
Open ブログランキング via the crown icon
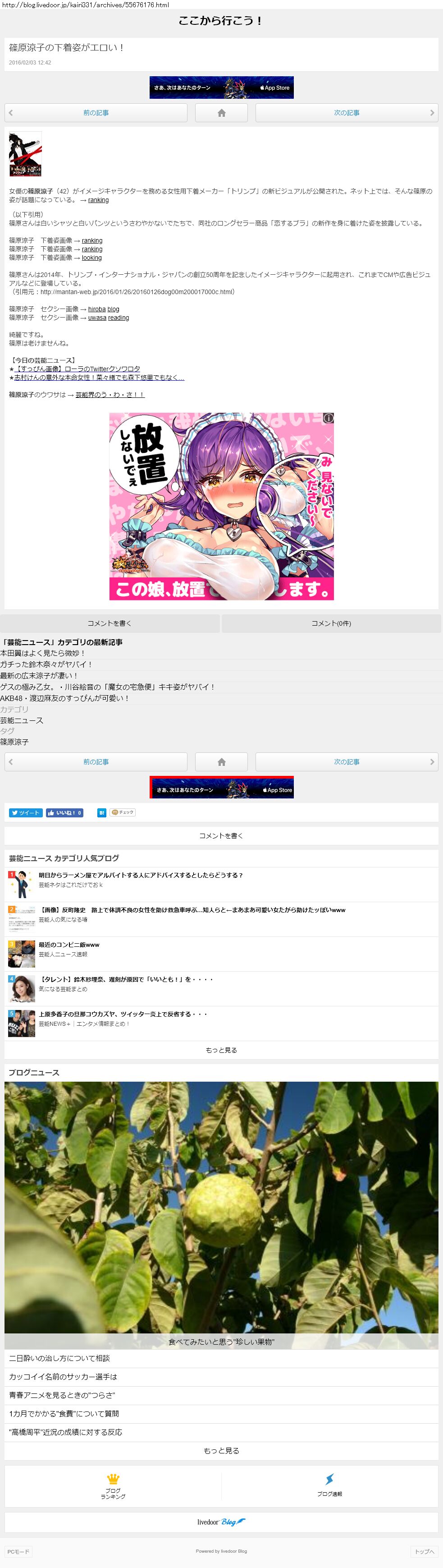point(113,1486)
